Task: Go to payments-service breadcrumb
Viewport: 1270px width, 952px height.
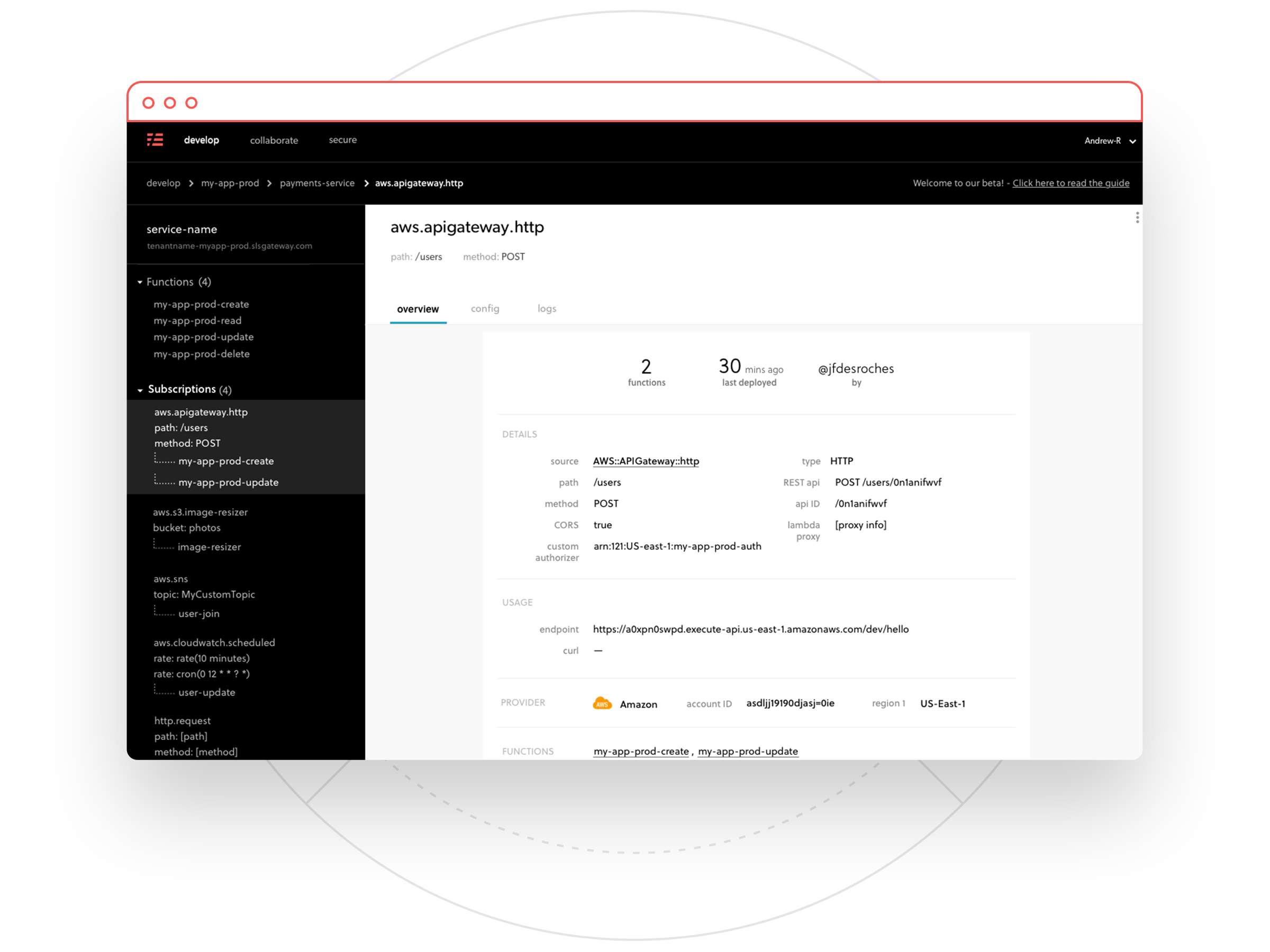Action: coord(317,183)
